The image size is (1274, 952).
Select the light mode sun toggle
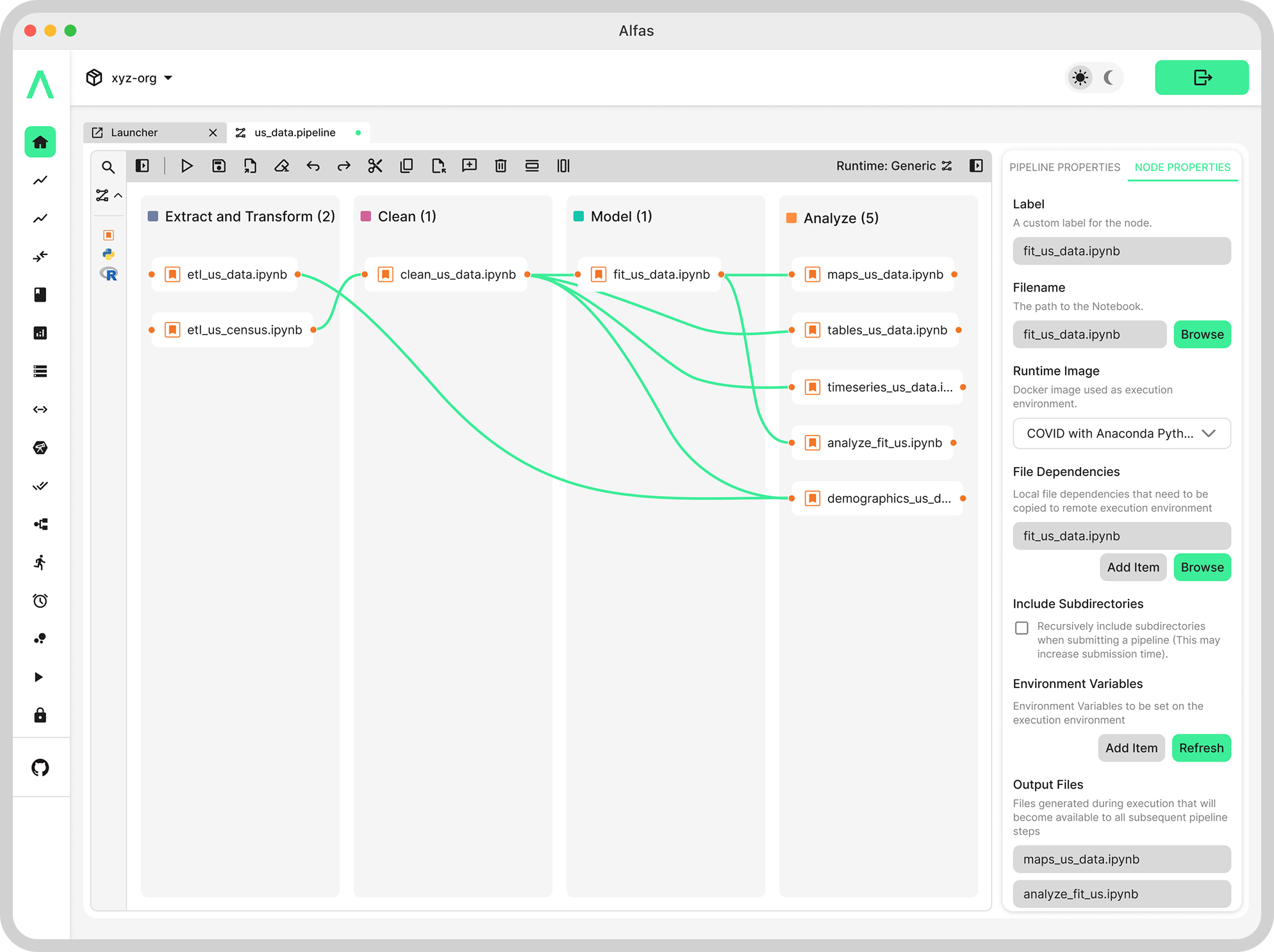pos(1080,78)
